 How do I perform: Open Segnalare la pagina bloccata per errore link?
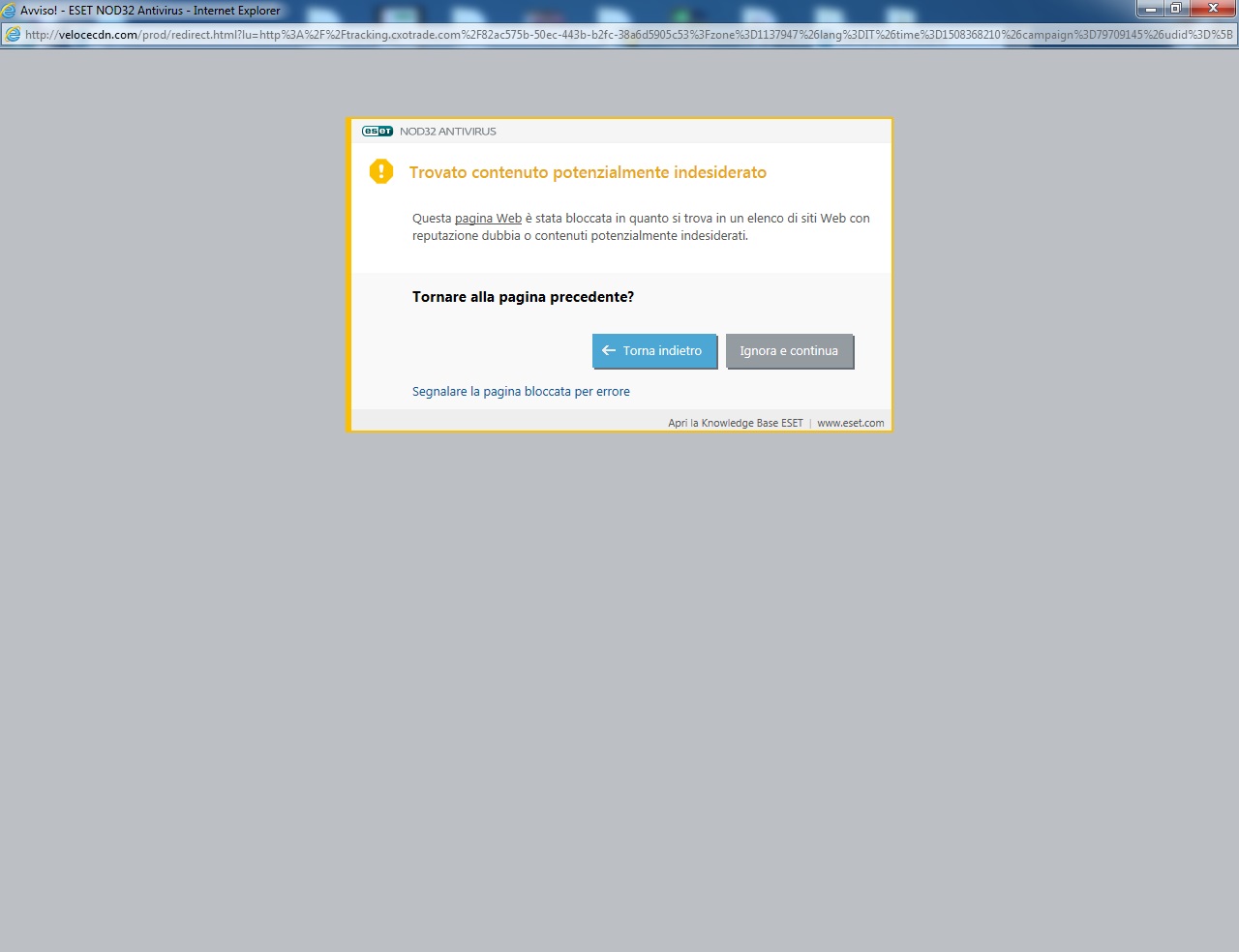(521, 392)
